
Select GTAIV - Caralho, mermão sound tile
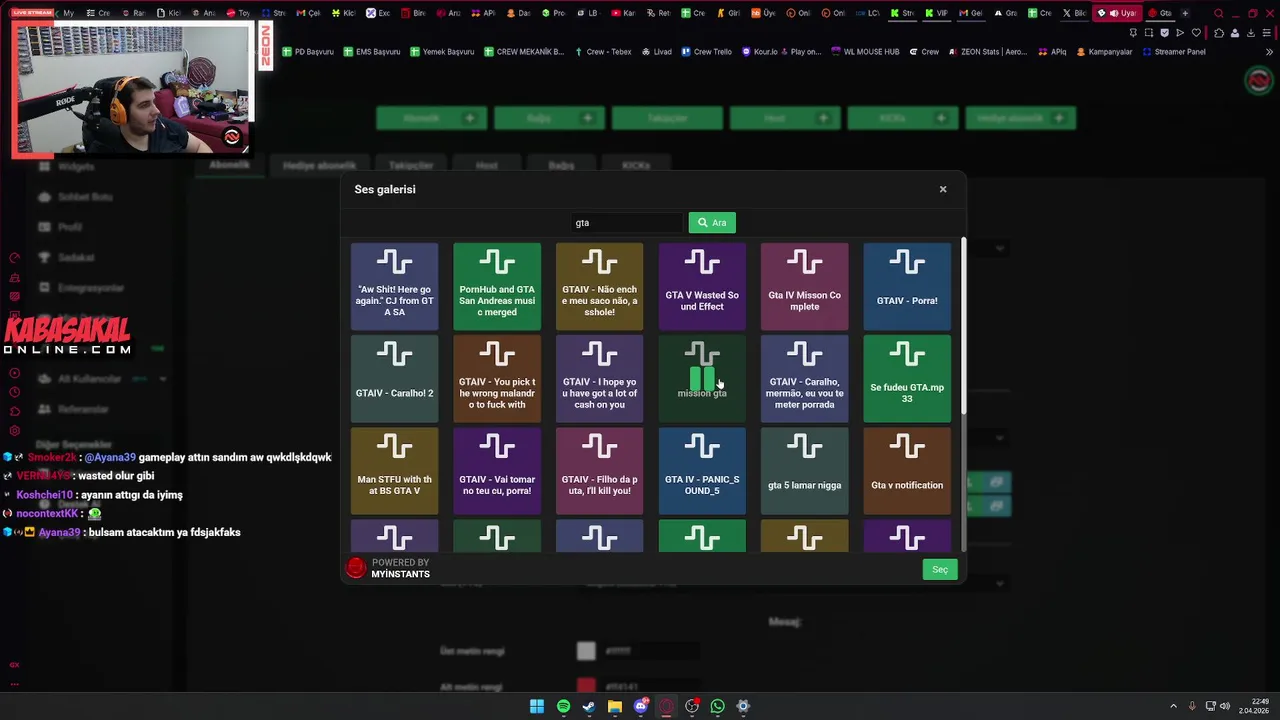pyautogui.click(x=804, y=379)
